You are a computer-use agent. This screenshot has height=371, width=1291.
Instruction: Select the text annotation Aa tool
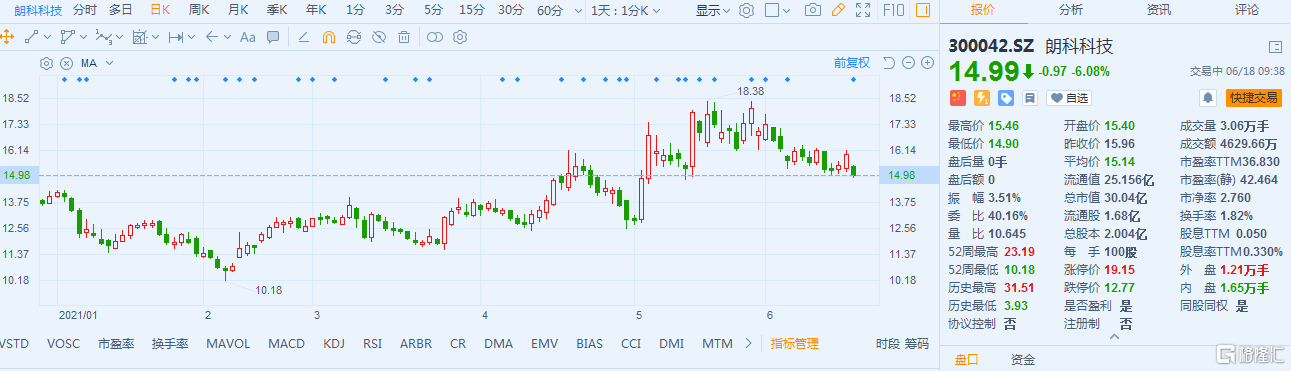[x=247, y=37]
